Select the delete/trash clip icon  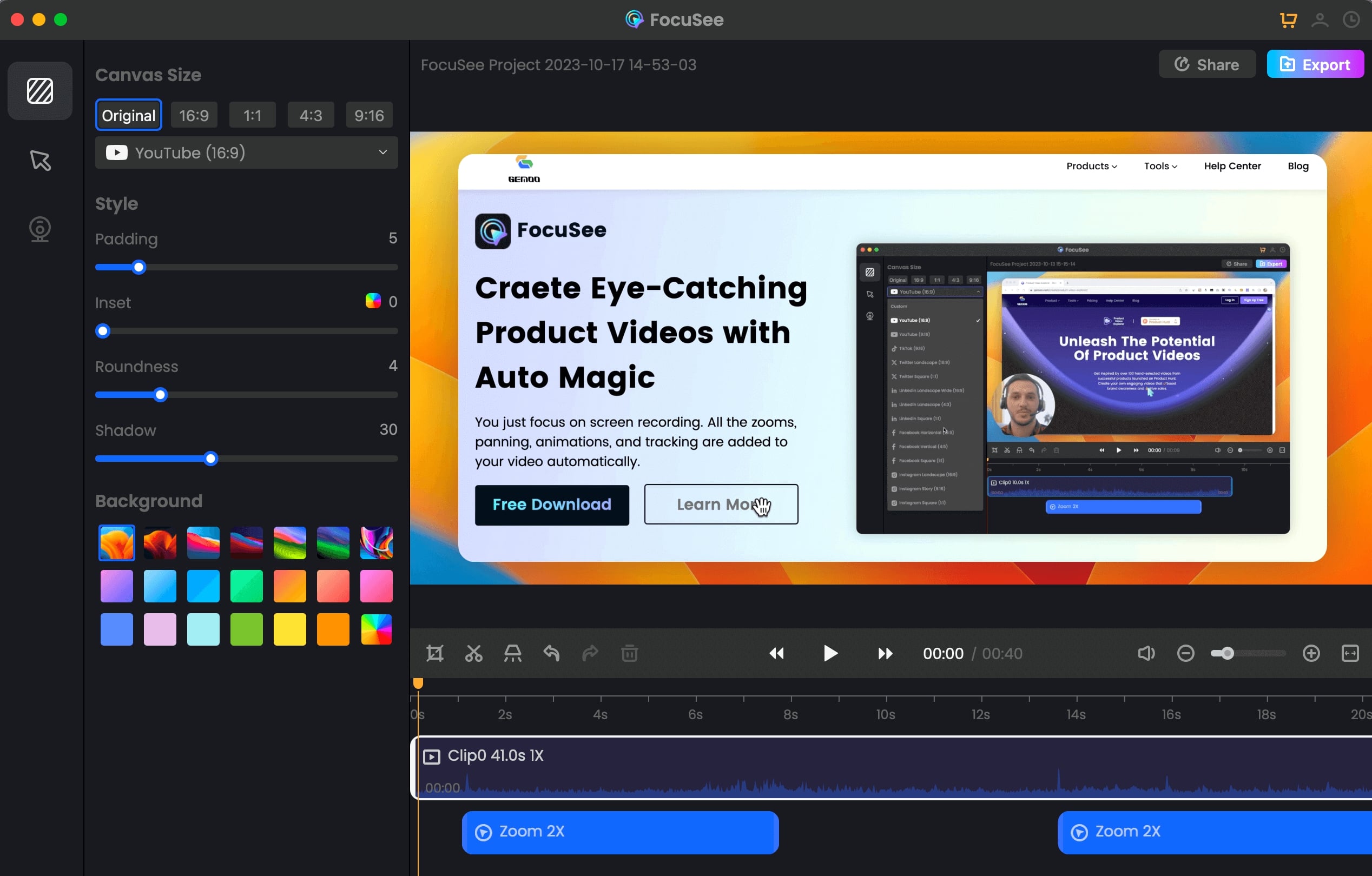pyautogui.click(x=629, y=653)
